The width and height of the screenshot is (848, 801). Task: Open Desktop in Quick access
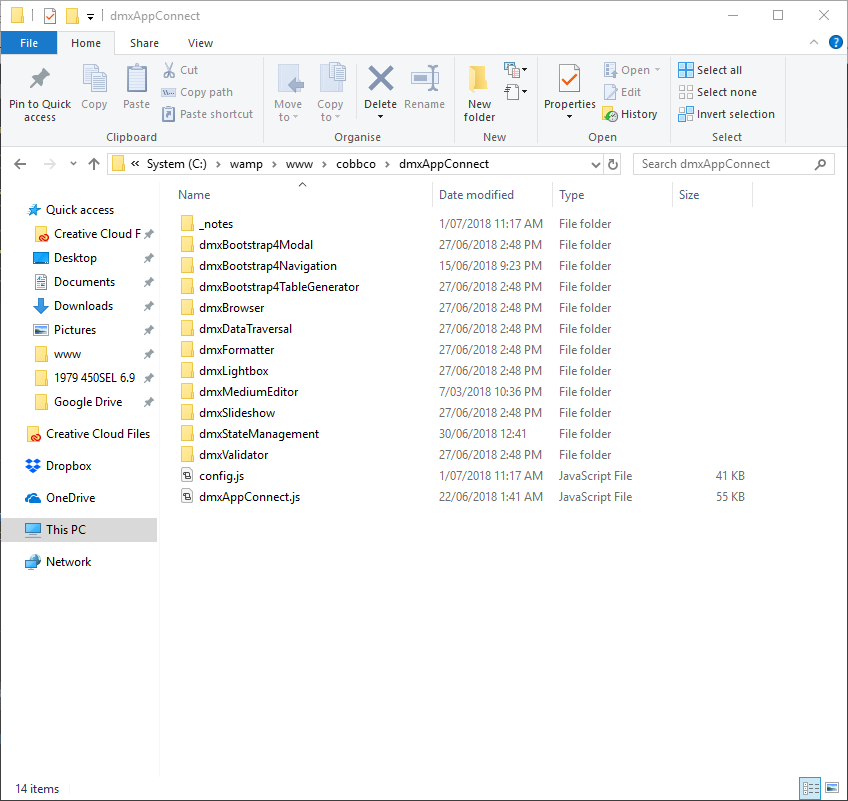coord(75,258)
